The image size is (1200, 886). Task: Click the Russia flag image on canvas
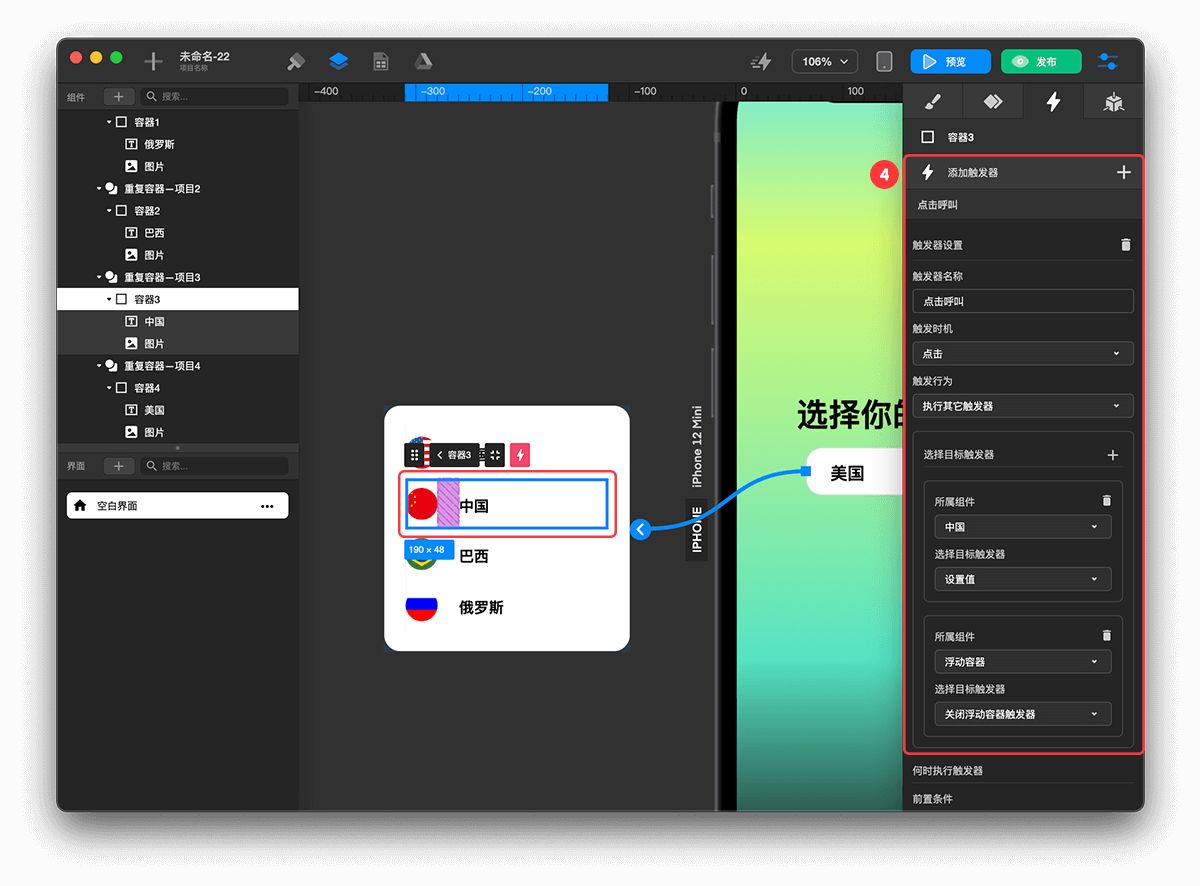pyautogui.click(x=421, y=607)
